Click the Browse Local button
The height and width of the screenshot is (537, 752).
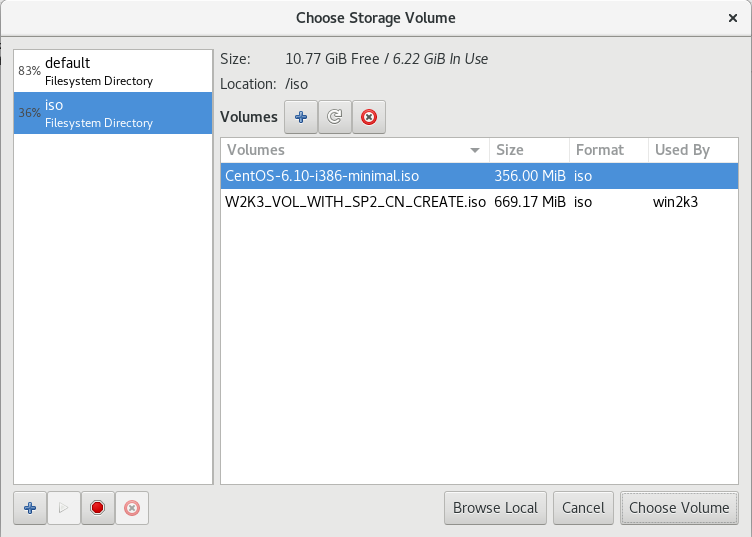coord(496,508)
